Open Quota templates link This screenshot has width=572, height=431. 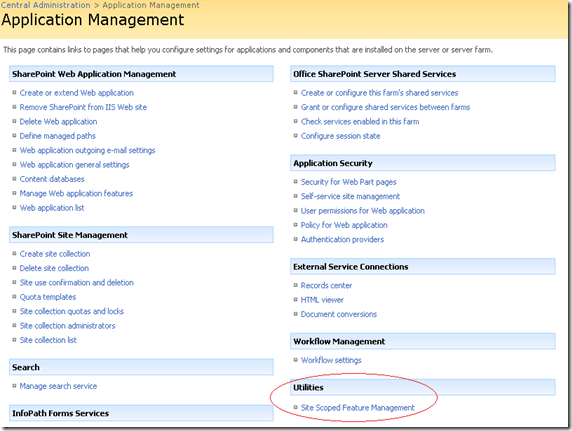(48, 297)
